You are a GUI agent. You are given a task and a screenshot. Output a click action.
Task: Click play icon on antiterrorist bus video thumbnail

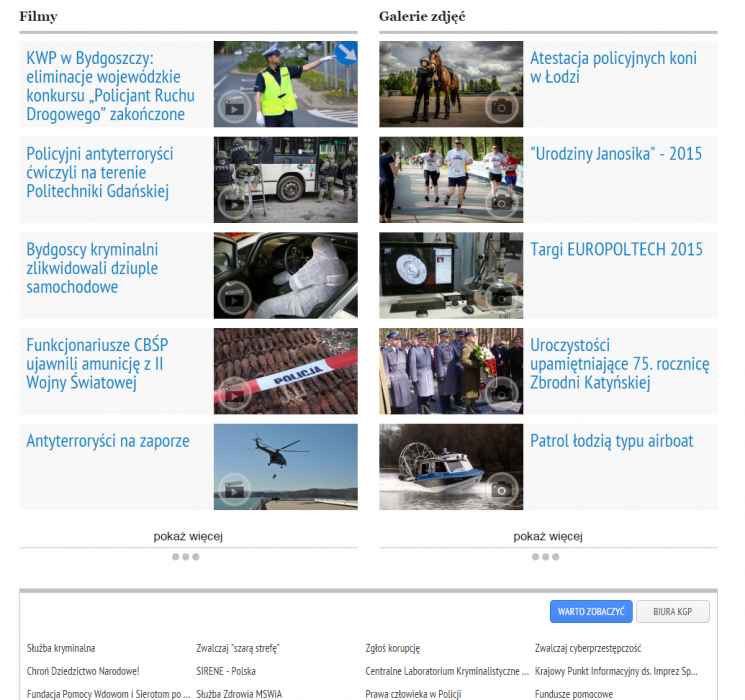233,203
